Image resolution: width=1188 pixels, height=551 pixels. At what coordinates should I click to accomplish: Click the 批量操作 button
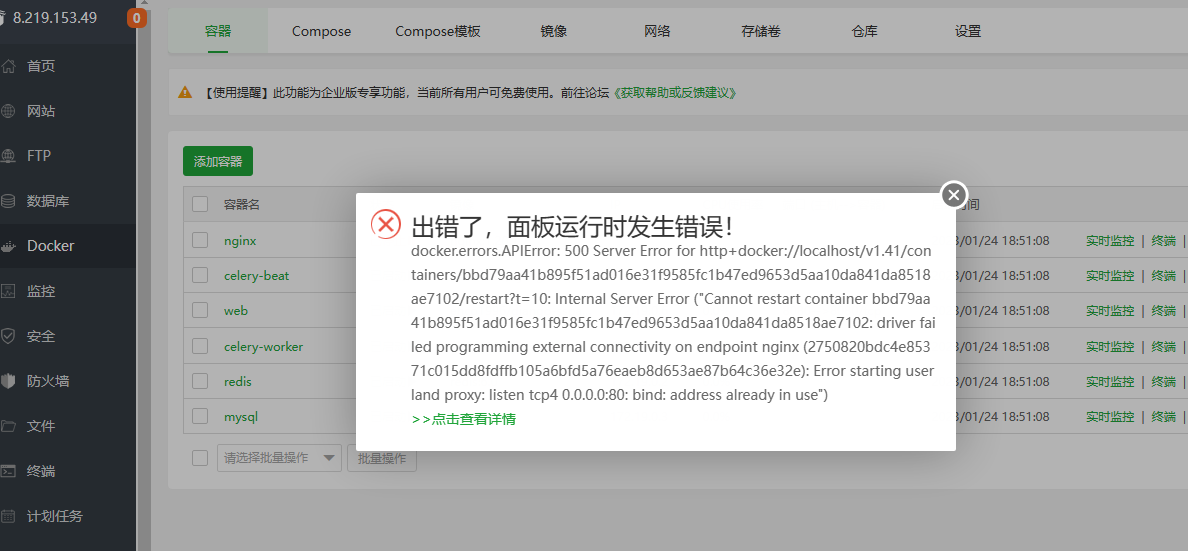pyautogui.click(x=382, y=458)
